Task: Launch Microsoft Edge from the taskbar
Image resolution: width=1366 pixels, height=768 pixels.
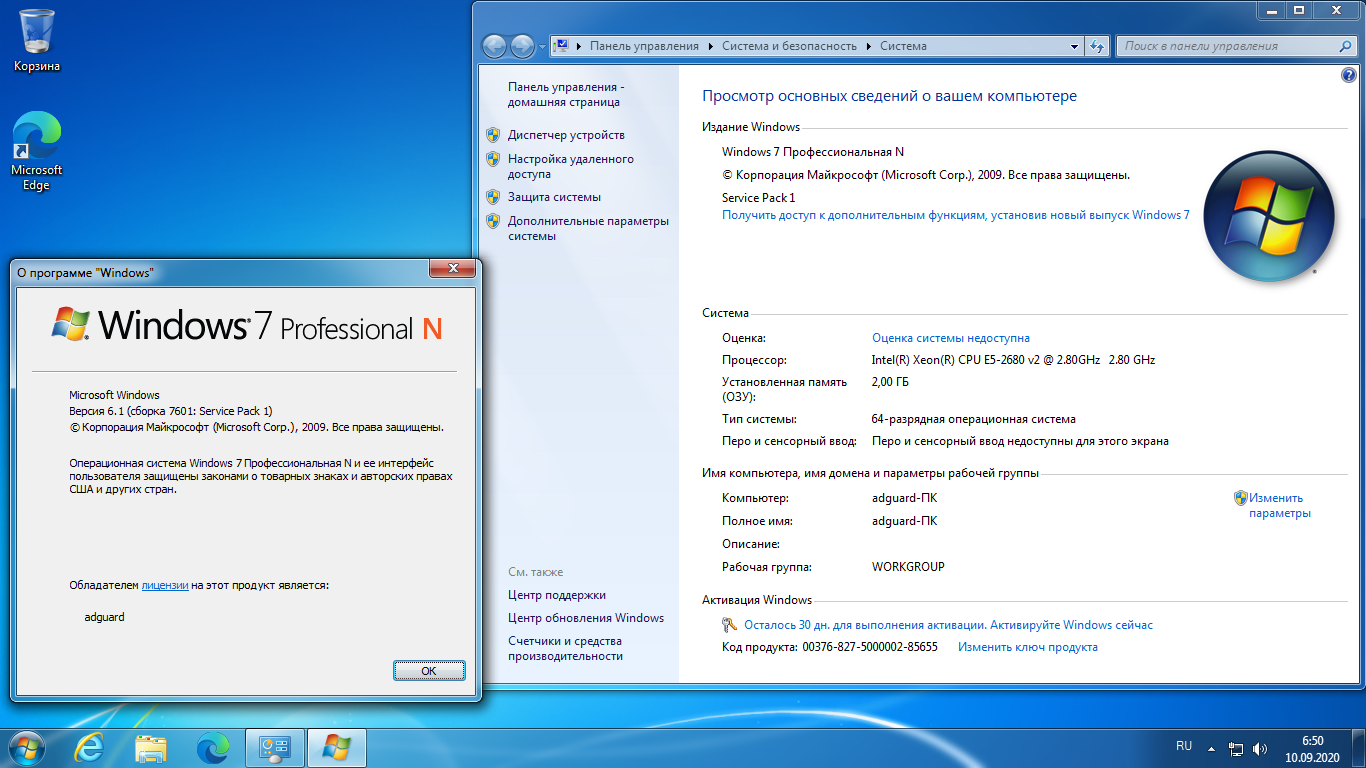Action: click(212, 747)
